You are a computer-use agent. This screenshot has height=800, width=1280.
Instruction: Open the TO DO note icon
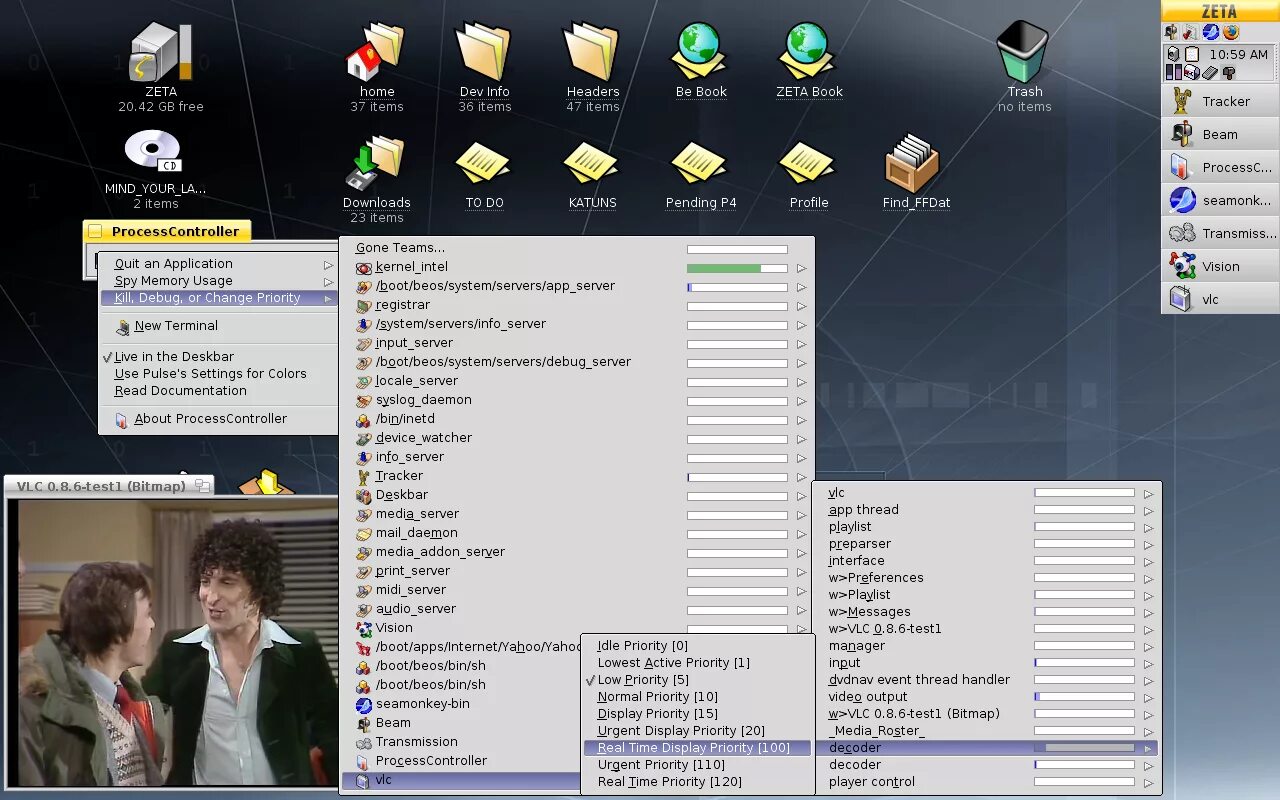(484, 164)
